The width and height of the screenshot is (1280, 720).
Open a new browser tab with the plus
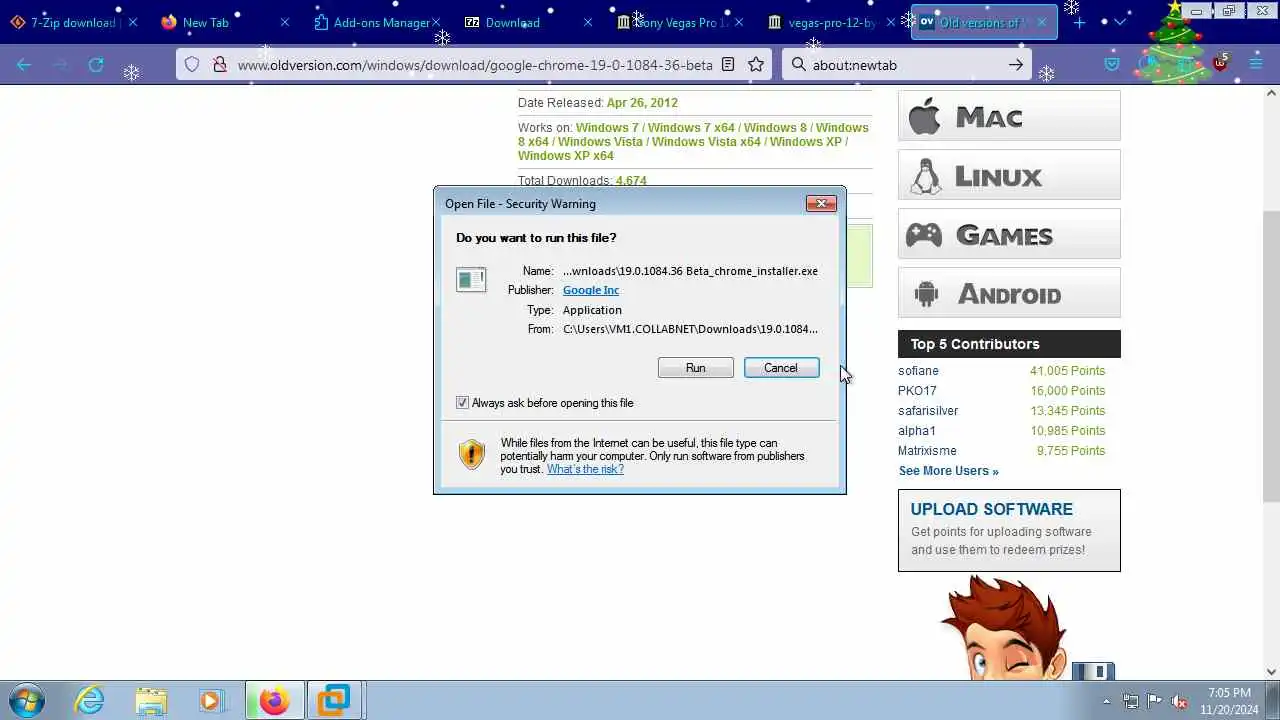click(1079, 22)
